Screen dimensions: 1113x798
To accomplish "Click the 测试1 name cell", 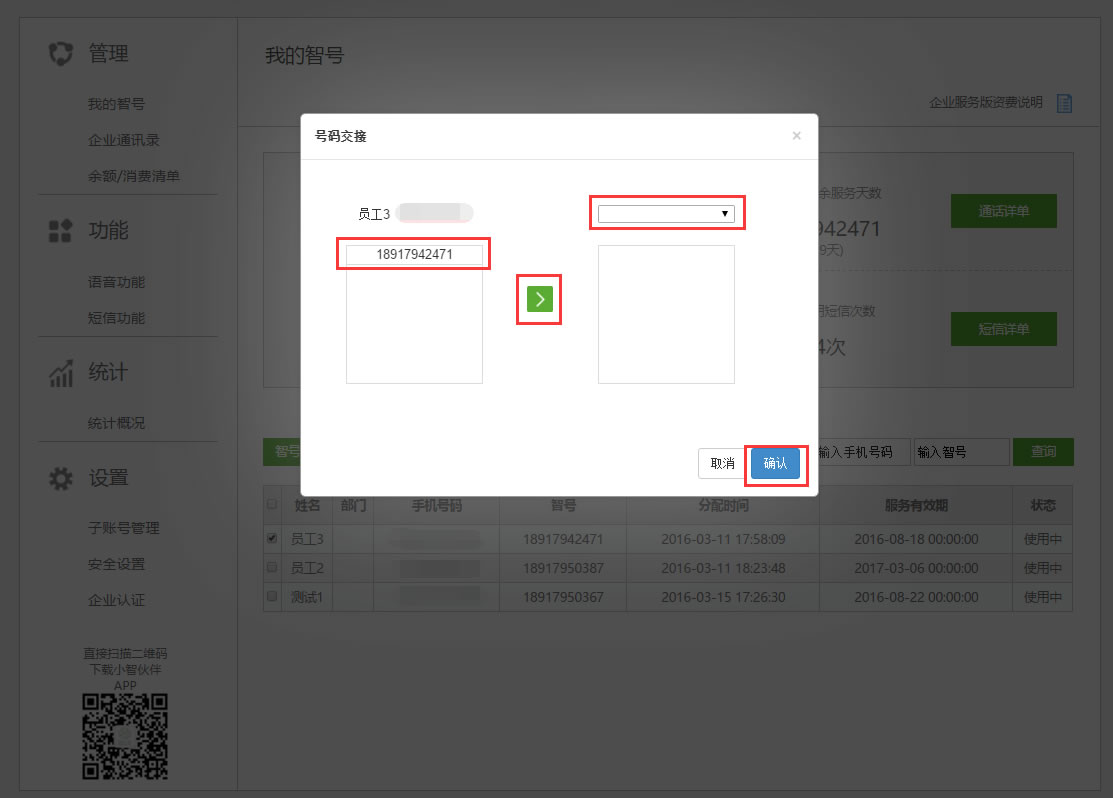I will coord(307,597).
